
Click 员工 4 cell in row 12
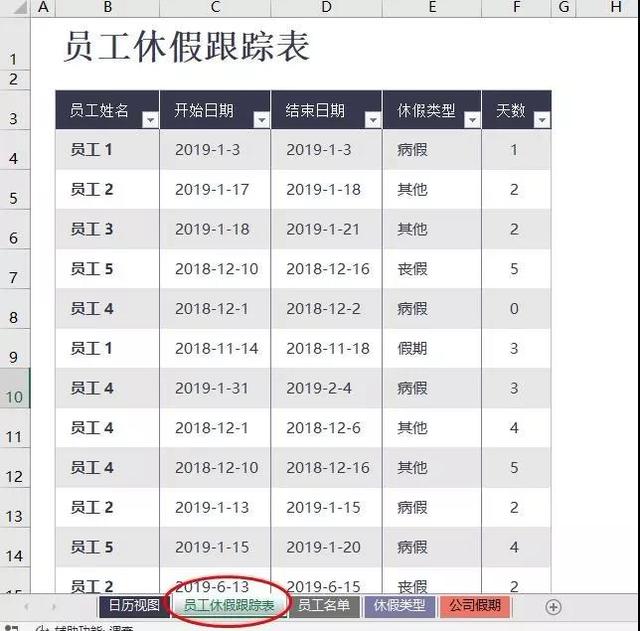pos(107,468)
